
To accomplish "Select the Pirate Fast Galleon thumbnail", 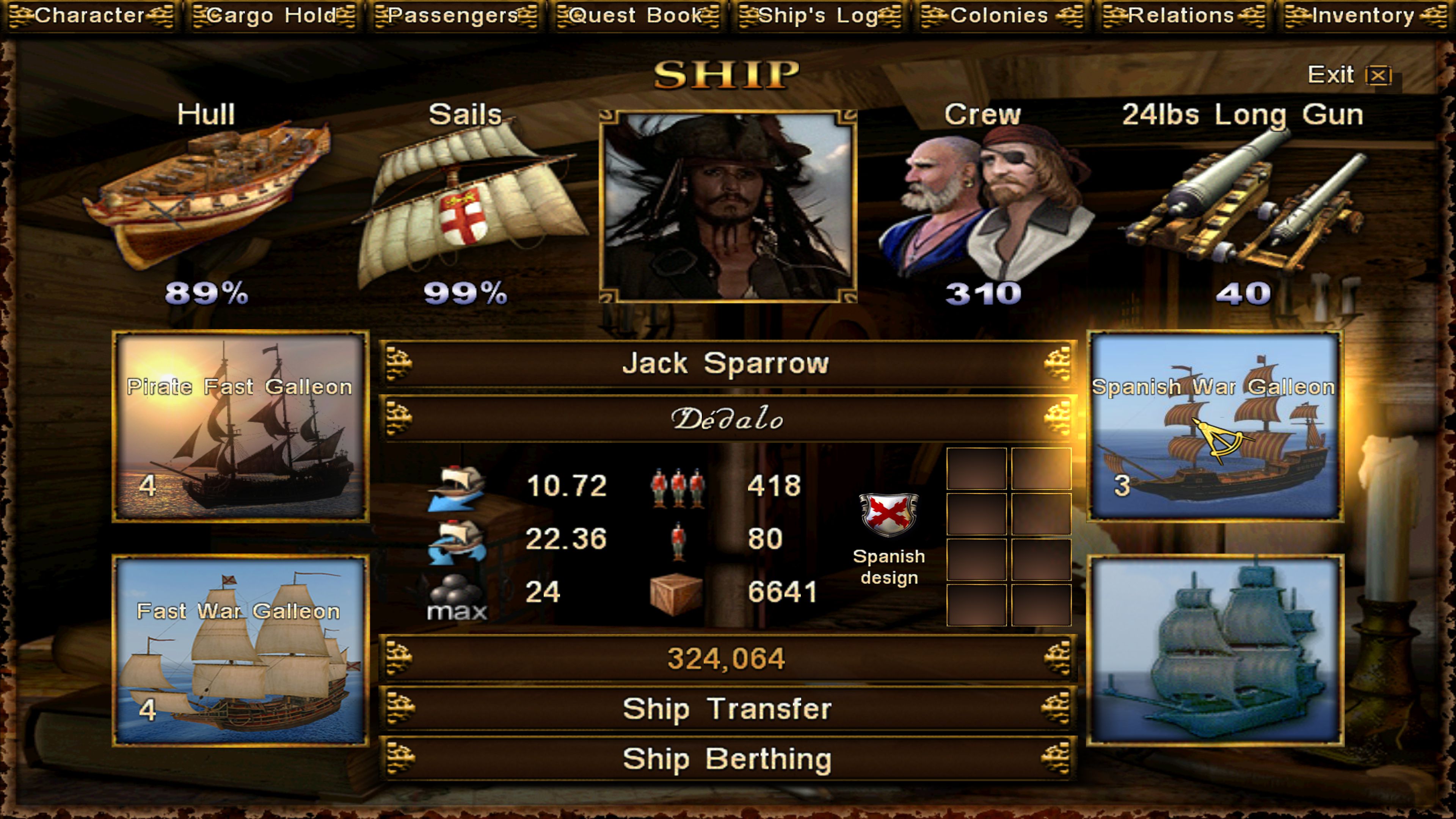I will point(241,426).
